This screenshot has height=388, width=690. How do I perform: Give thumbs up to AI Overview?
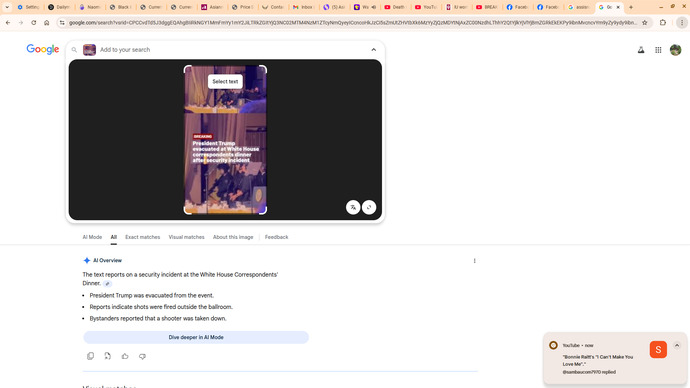pos(125,356)
